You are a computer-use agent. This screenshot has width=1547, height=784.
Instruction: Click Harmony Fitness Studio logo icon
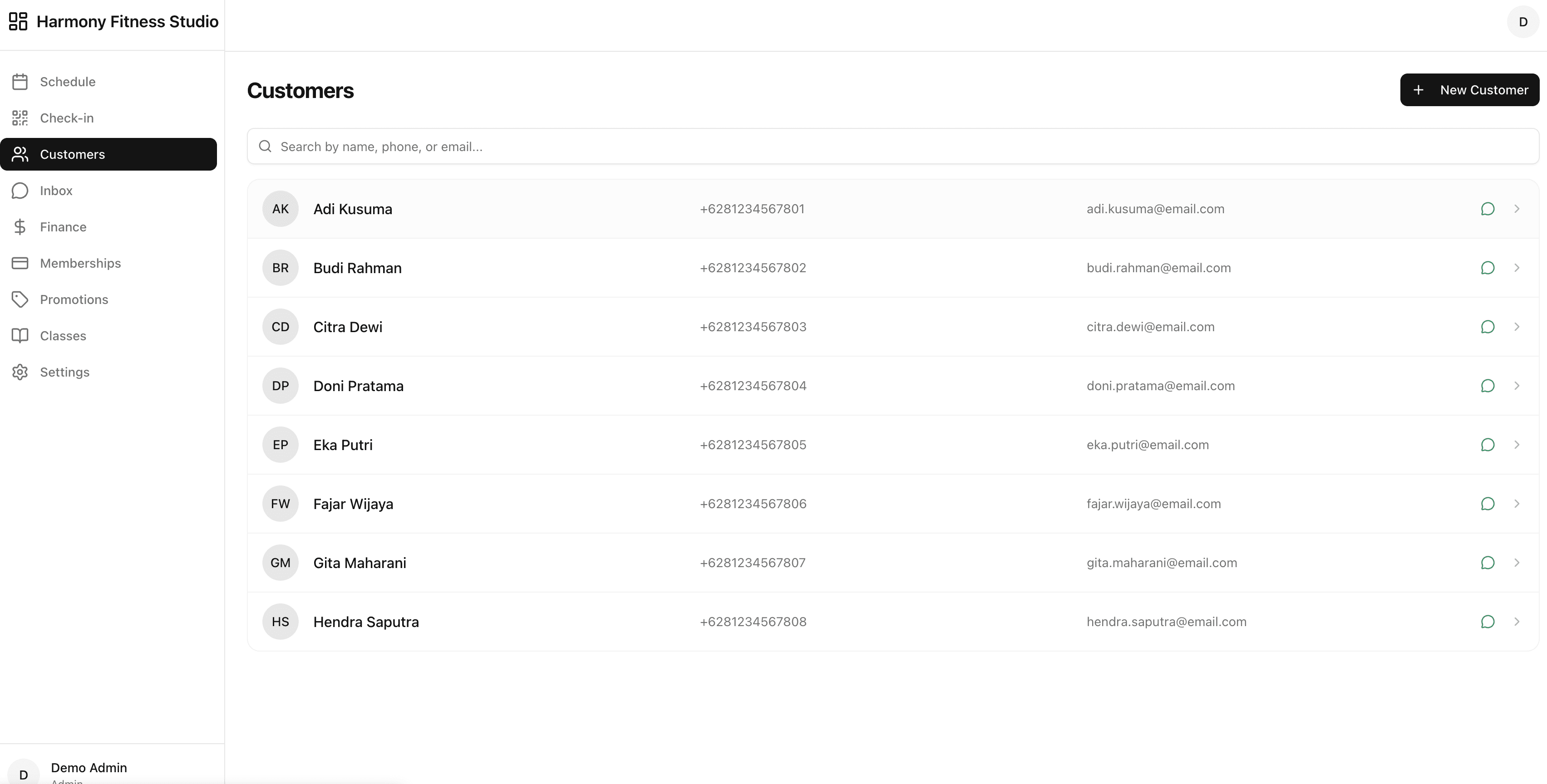pos(18,22)
